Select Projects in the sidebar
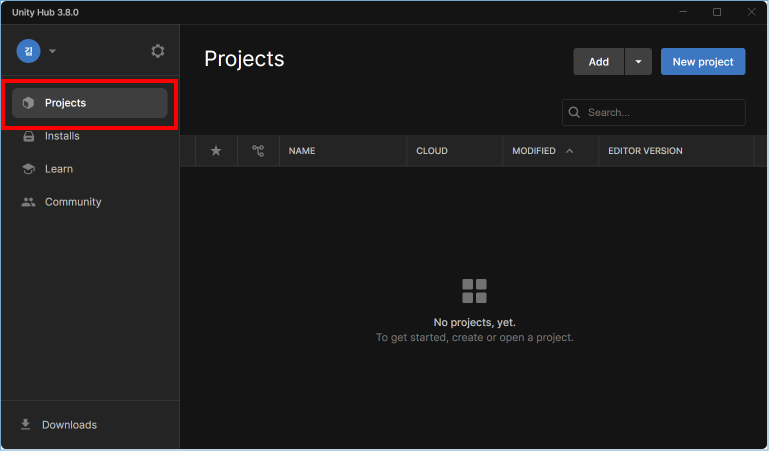769x451 pixels. point(90,103)
